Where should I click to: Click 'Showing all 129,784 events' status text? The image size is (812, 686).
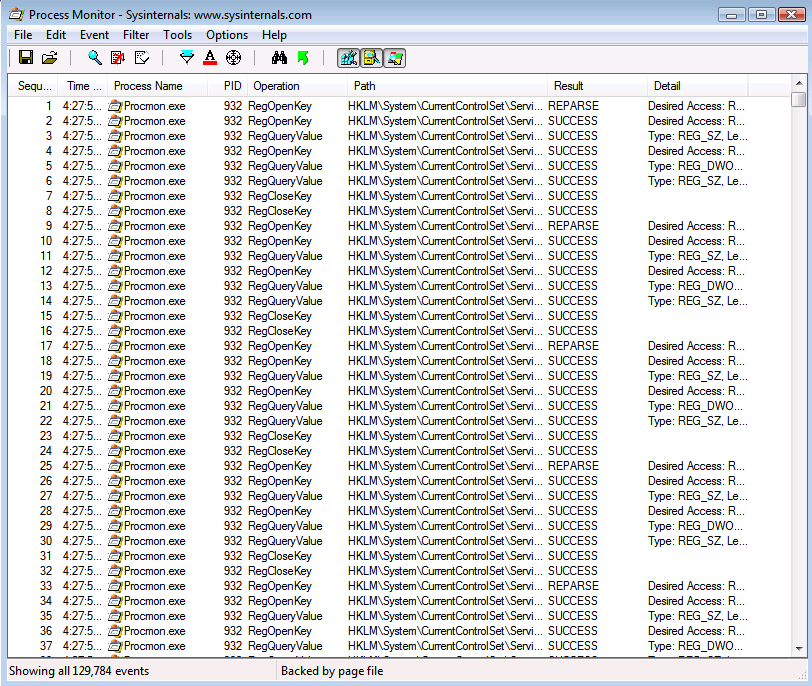tap(79, 671)
